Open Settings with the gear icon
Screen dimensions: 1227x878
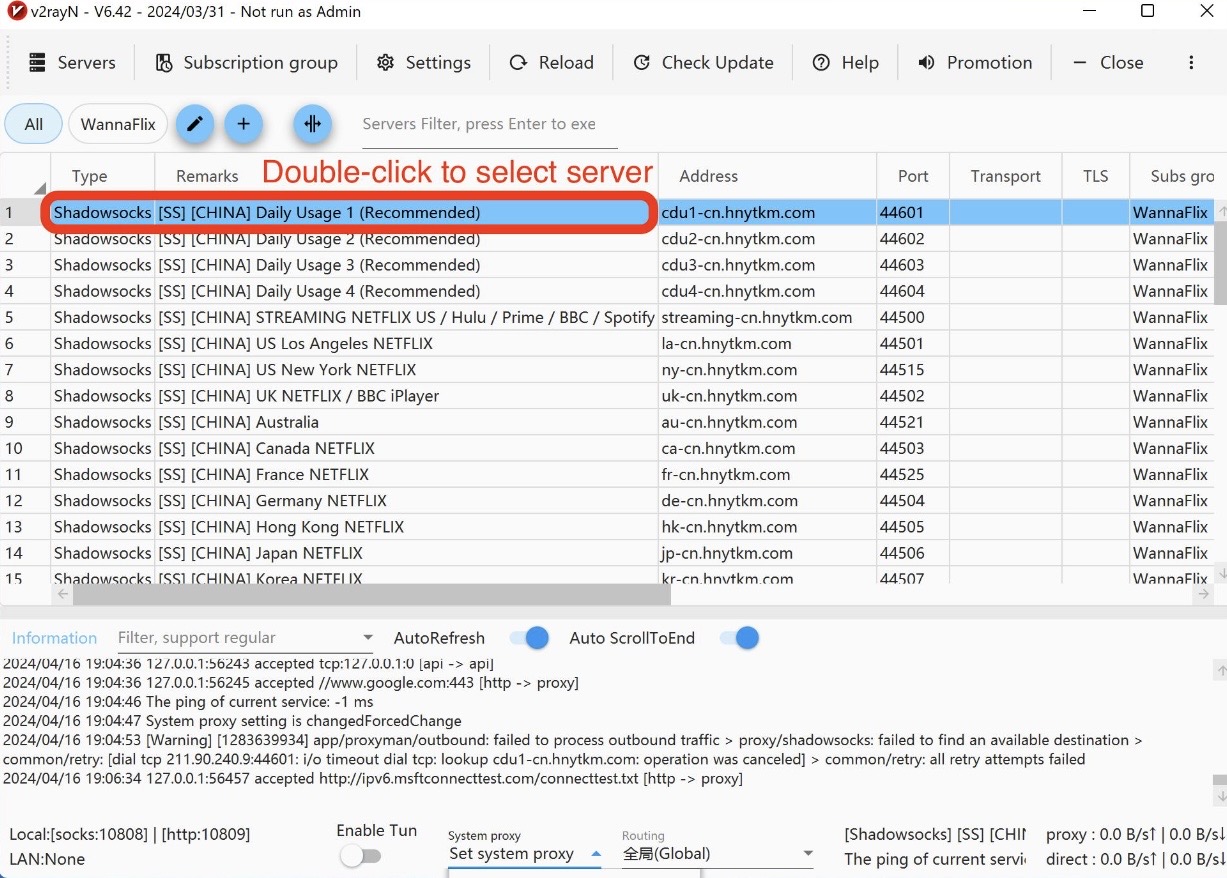pos(385,62)
